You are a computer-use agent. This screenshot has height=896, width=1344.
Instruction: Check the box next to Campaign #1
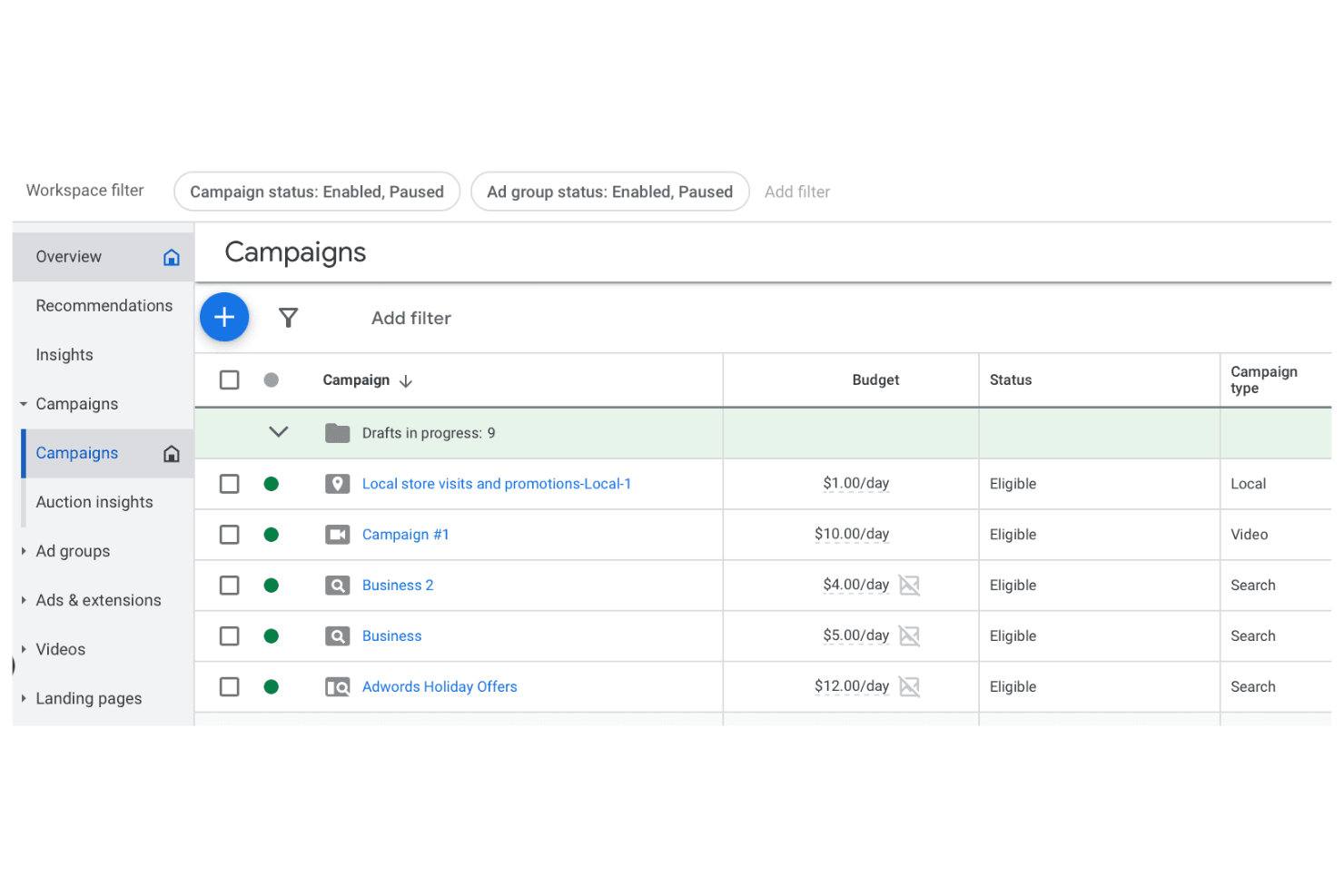229,534
